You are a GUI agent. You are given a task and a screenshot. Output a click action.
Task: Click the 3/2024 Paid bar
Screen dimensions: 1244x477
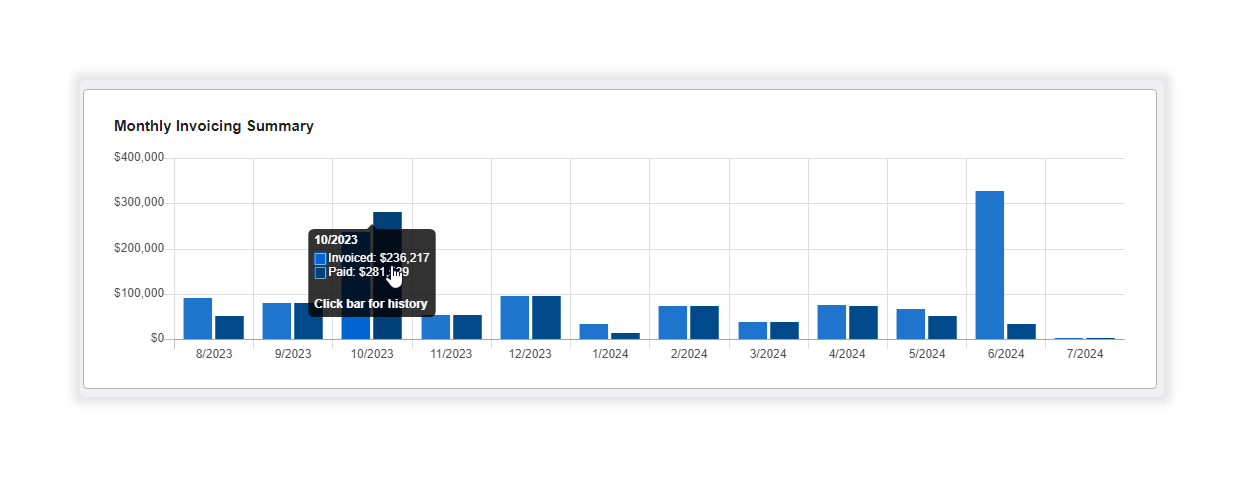784,330
